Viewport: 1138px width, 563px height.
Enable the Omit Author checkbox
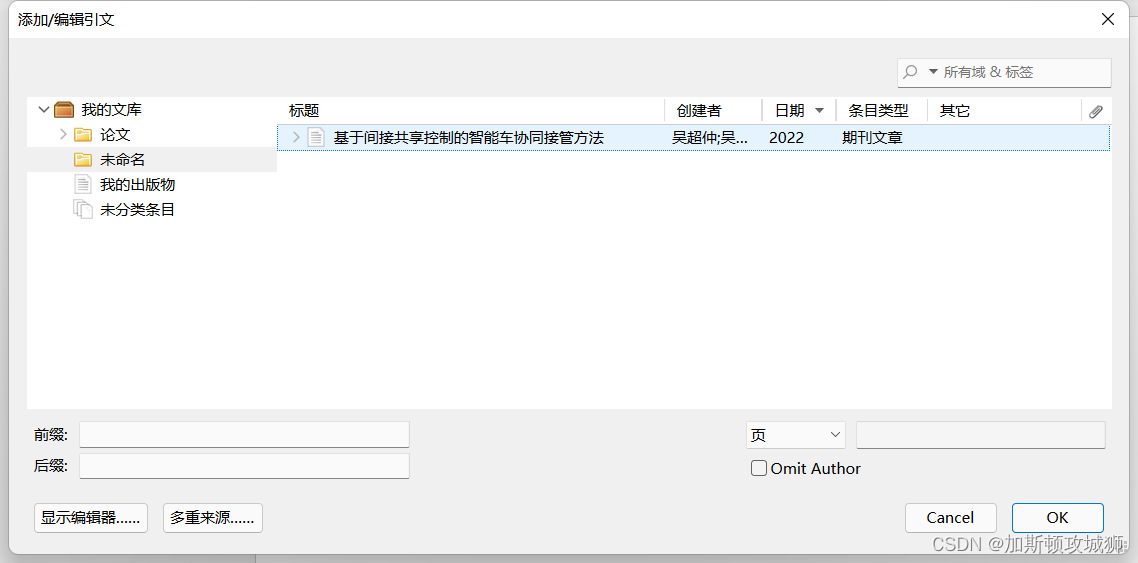[758, 469]
